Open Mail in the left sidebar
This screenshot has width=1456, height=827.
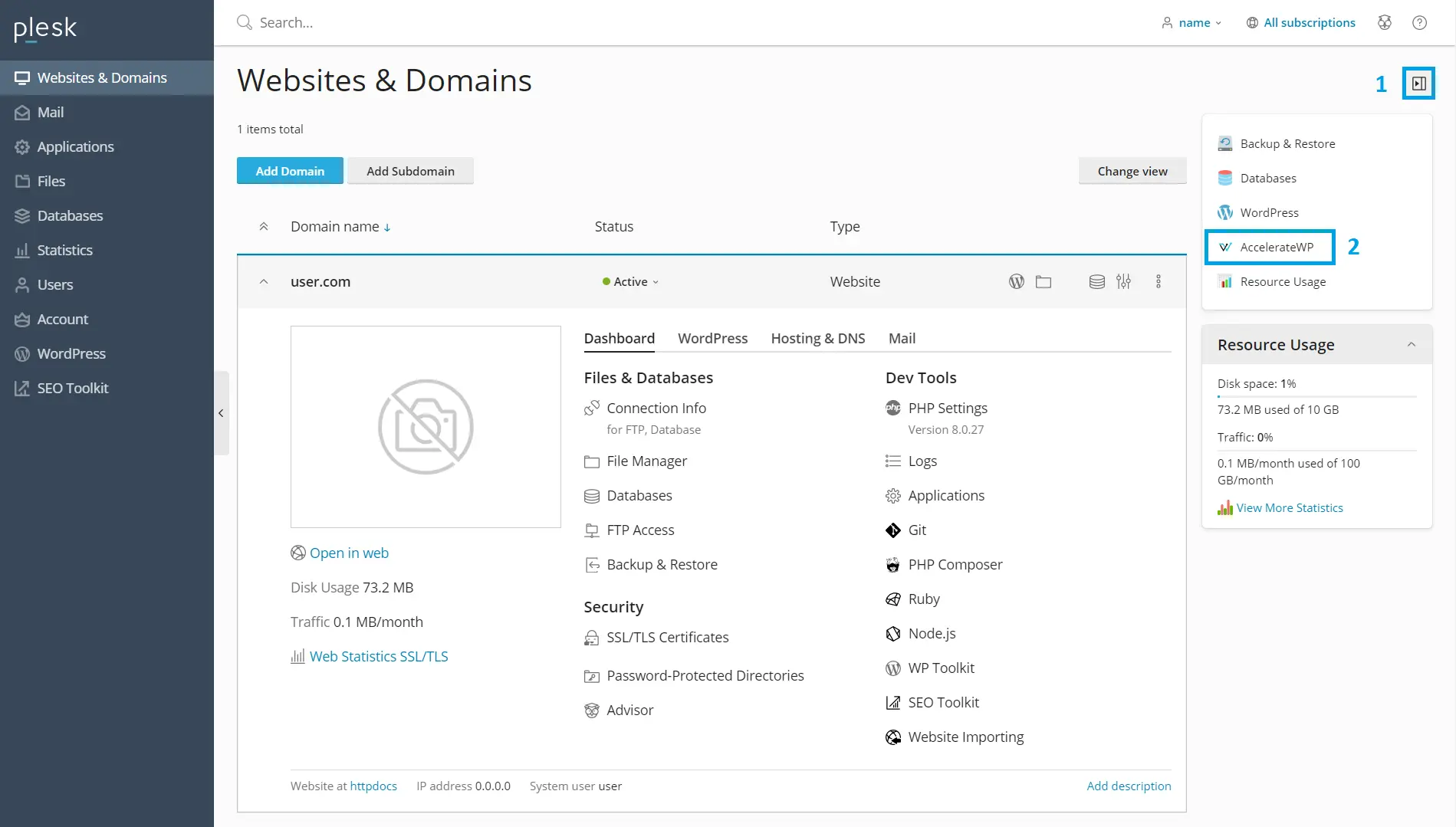[x=107, y=112]
